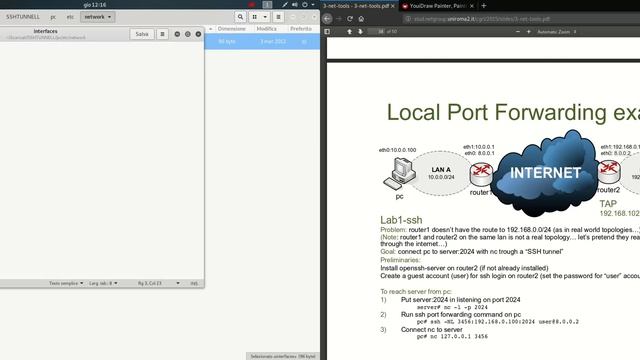The image size is (640, 360).
Task: Select the highlighted interfaces file row
Action: click(262, 42)
